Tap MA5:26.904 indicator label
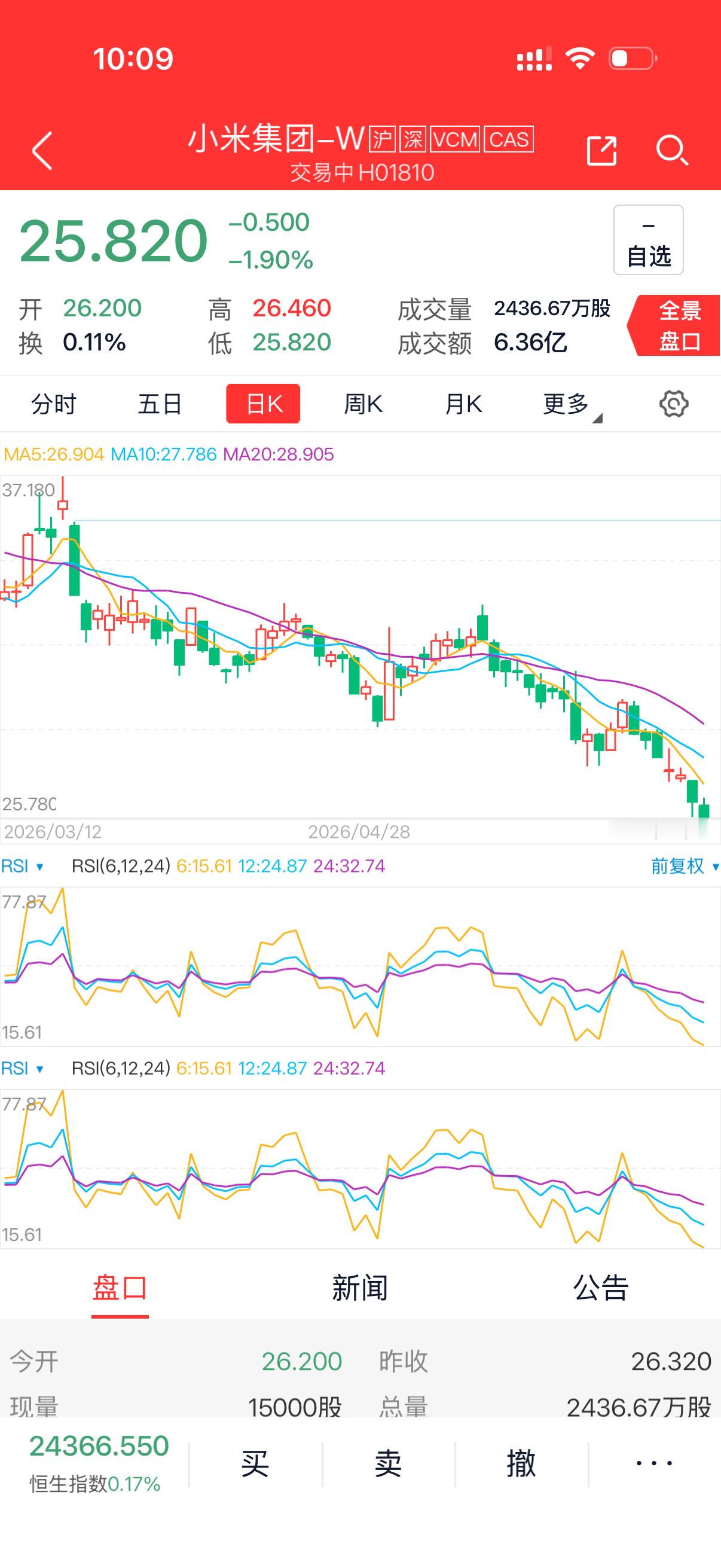This screenshot has width=721, height=1568. tap(54, 454)
